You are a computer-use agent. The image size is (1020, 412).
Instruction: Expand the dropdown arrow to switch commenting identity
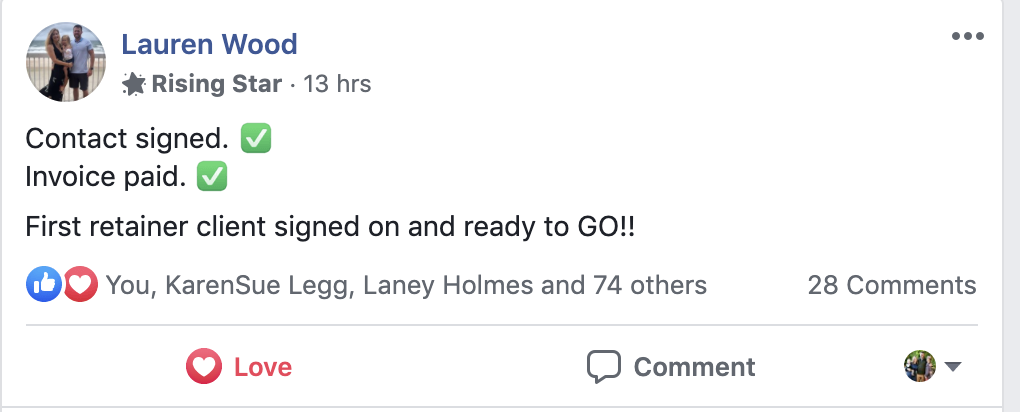(x=953, y=367)
